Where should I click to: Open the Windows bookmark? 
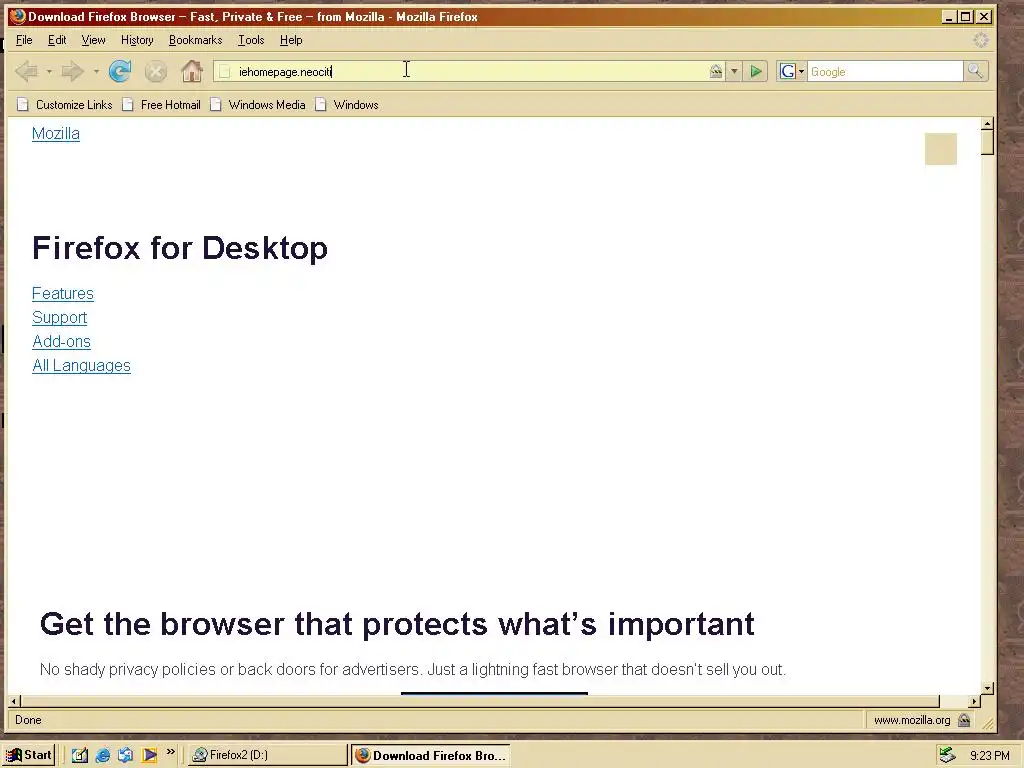[x=347, y=104]
